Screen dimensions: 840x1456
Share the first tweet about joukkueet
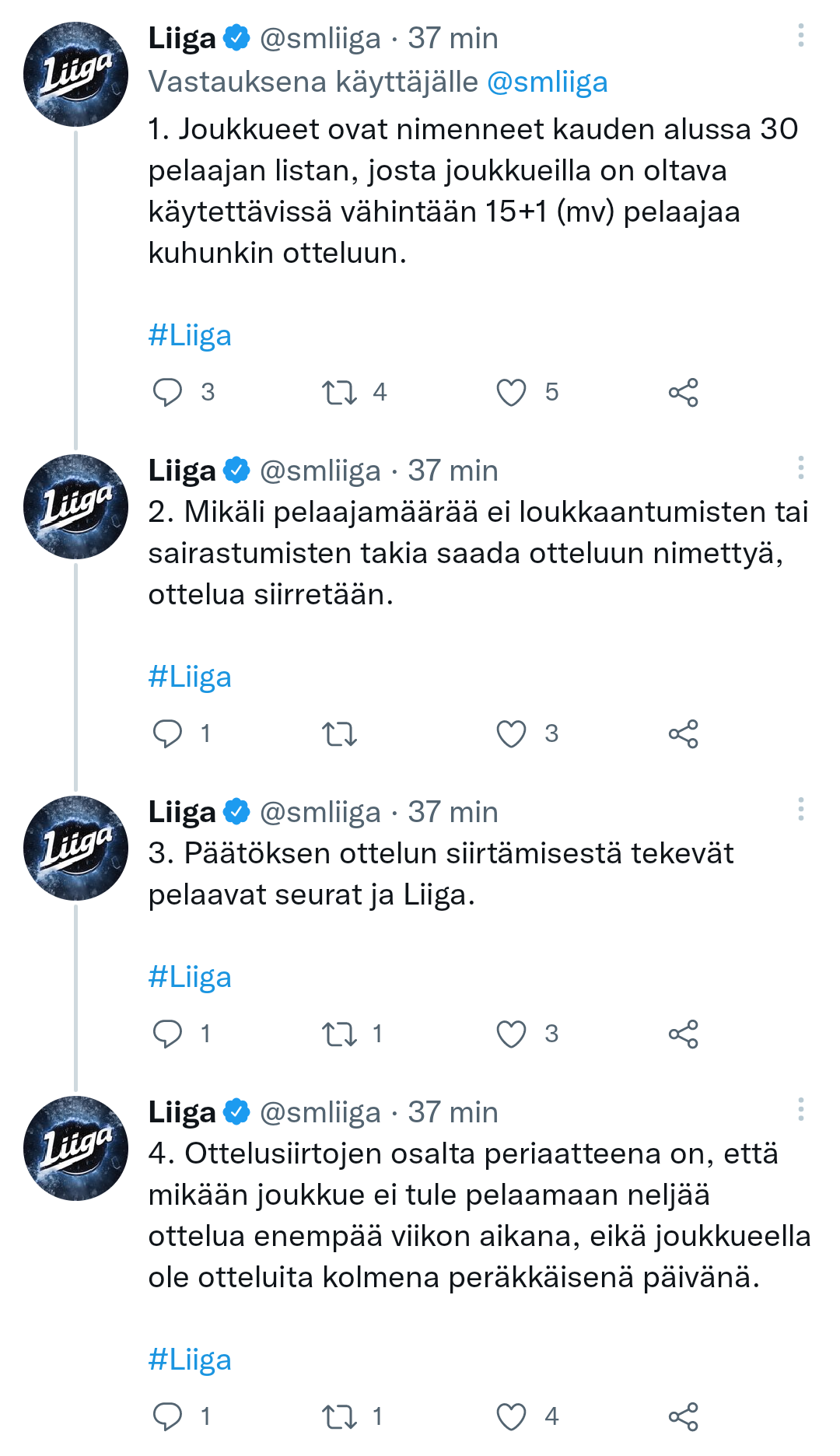(x=683, y=392)
